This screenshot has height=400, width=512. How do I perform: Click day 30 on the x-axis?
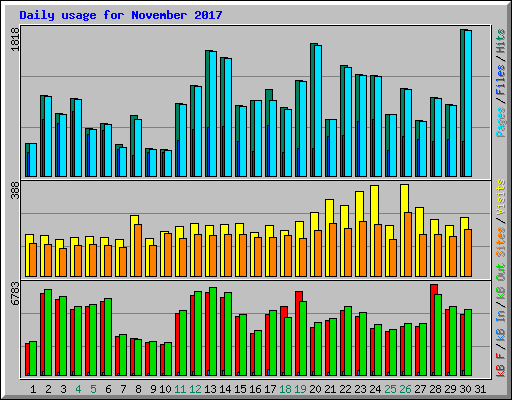pos(465,389)
